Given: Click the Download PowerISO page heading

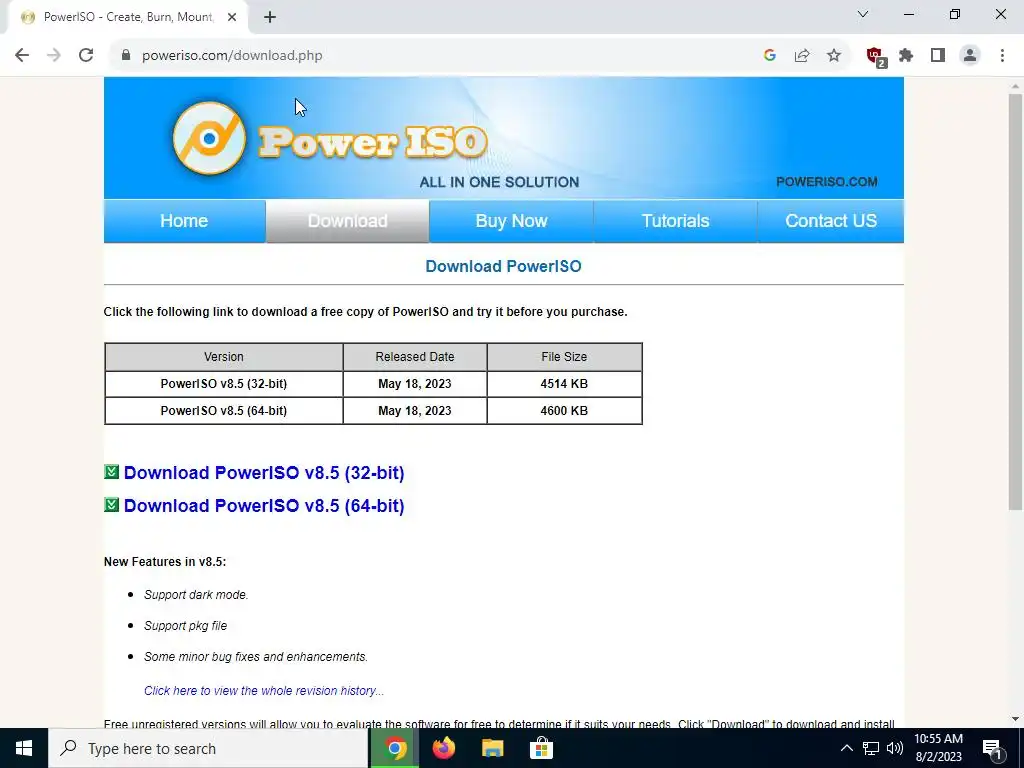Looking at the screenshot, I should click(504, 266).
